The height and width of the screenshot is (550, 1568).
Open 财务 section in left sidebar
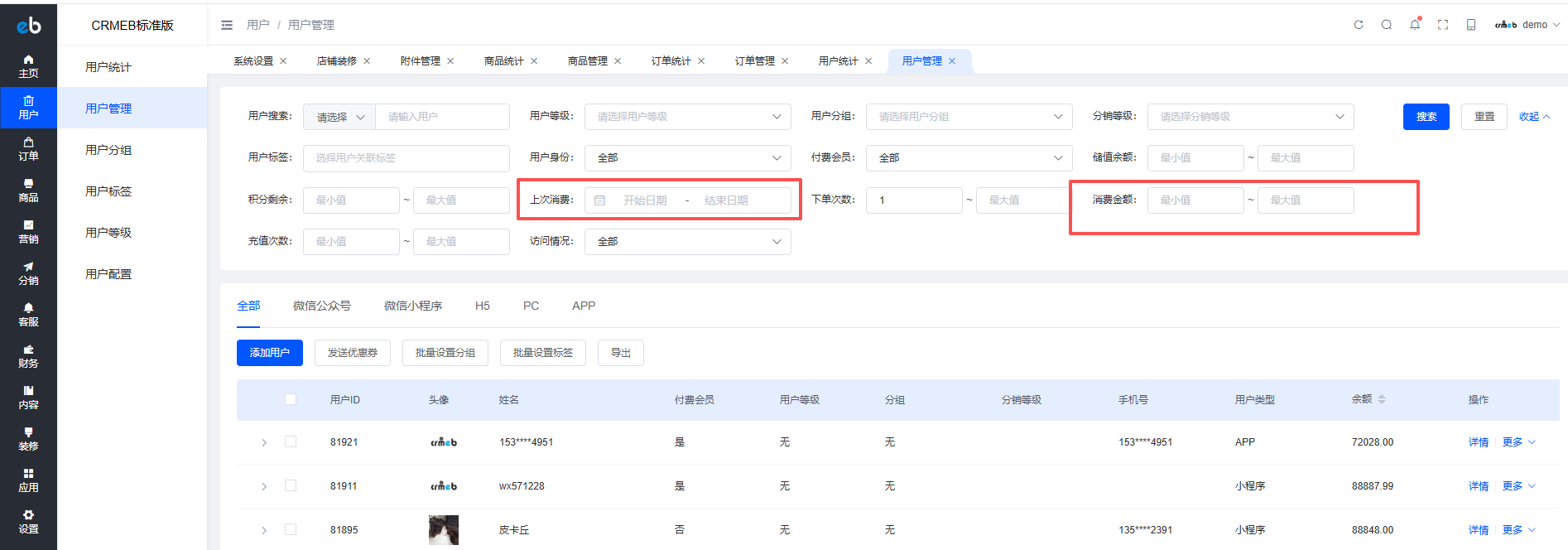(x=28, y=356)
